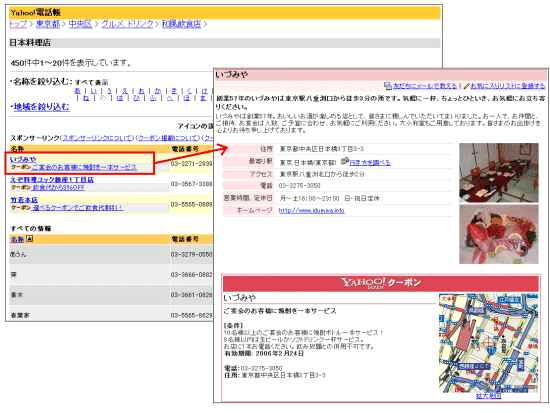This screenshot has height=413, width=550.
Task: Filter names by え
Action: pos(125,91)
